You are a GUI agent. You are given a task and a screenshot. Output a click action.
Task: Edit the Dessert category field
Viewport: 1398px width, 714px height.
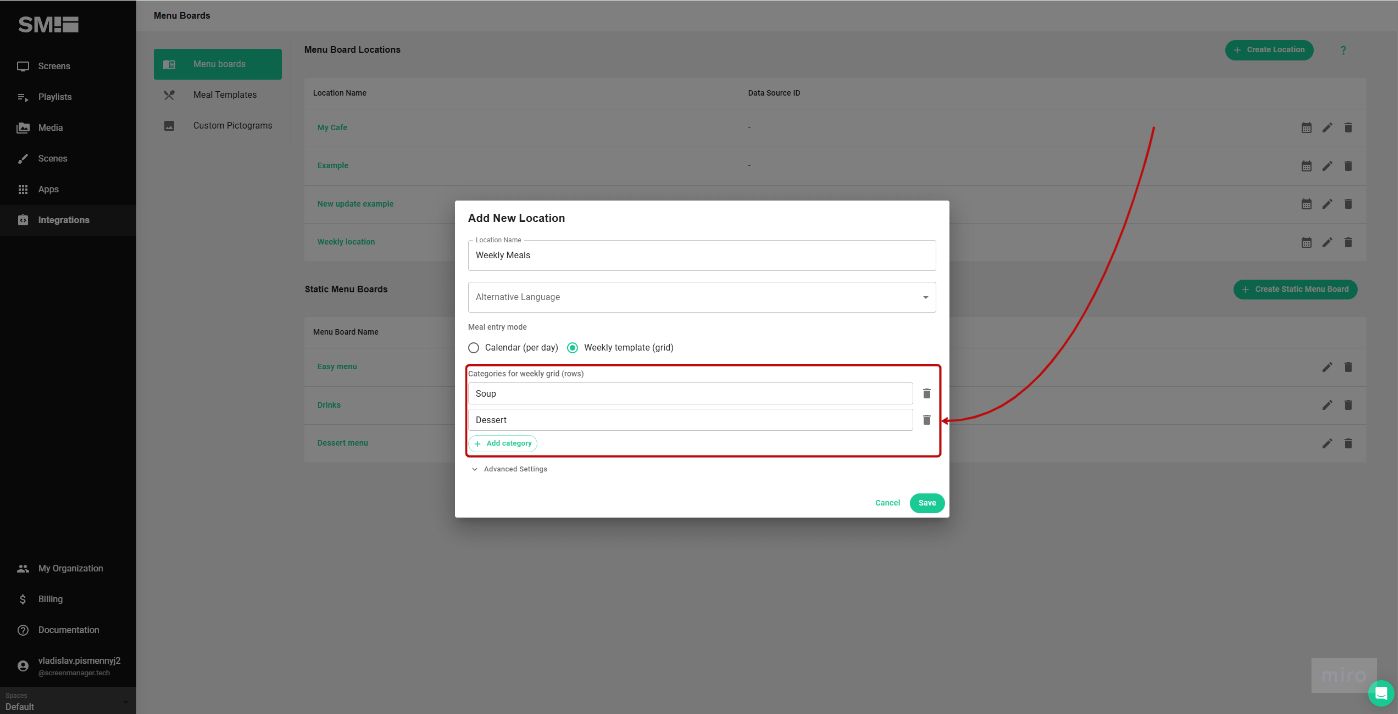691,420
